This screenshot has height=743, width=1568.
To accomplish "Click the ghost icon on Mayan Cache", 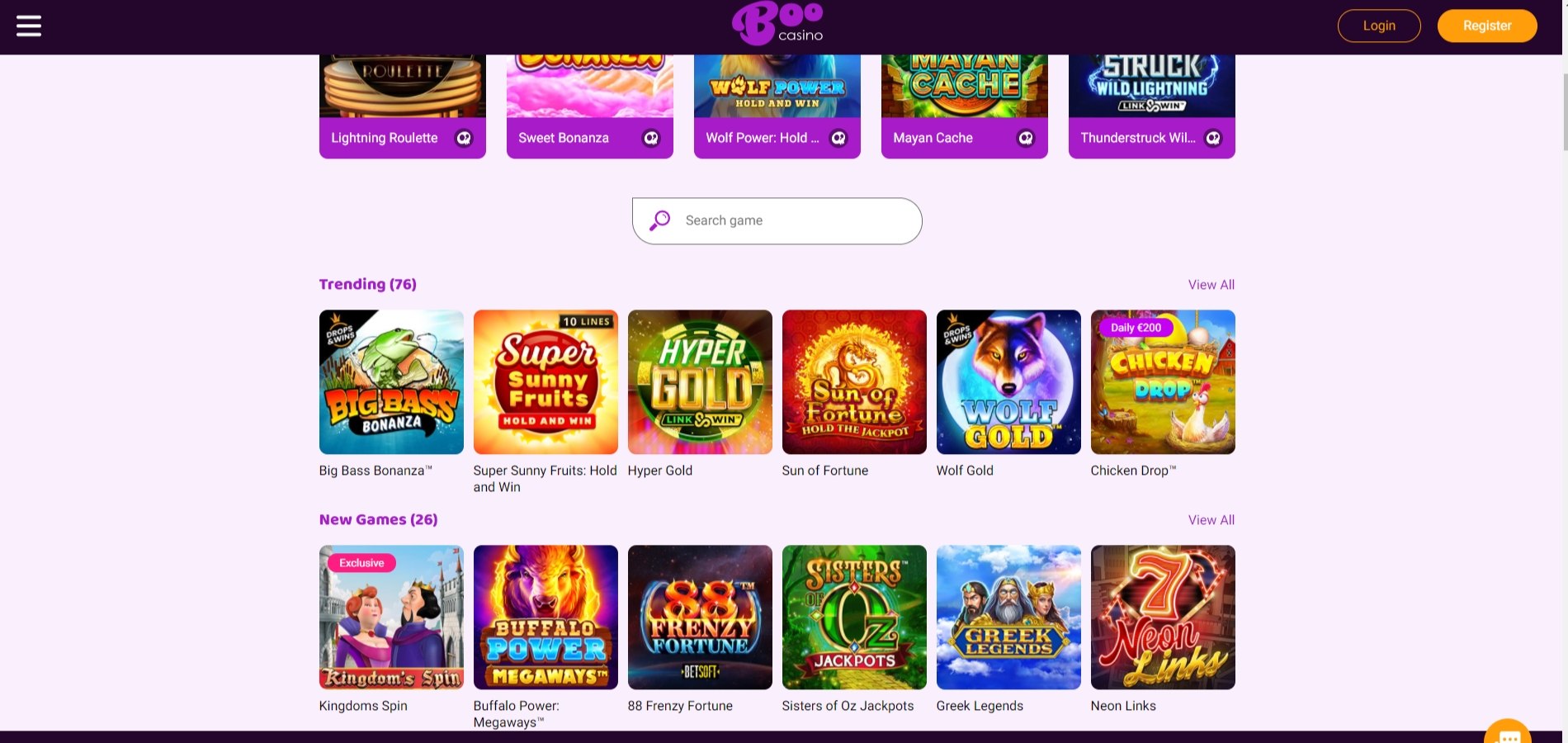I will [1026, 138].
